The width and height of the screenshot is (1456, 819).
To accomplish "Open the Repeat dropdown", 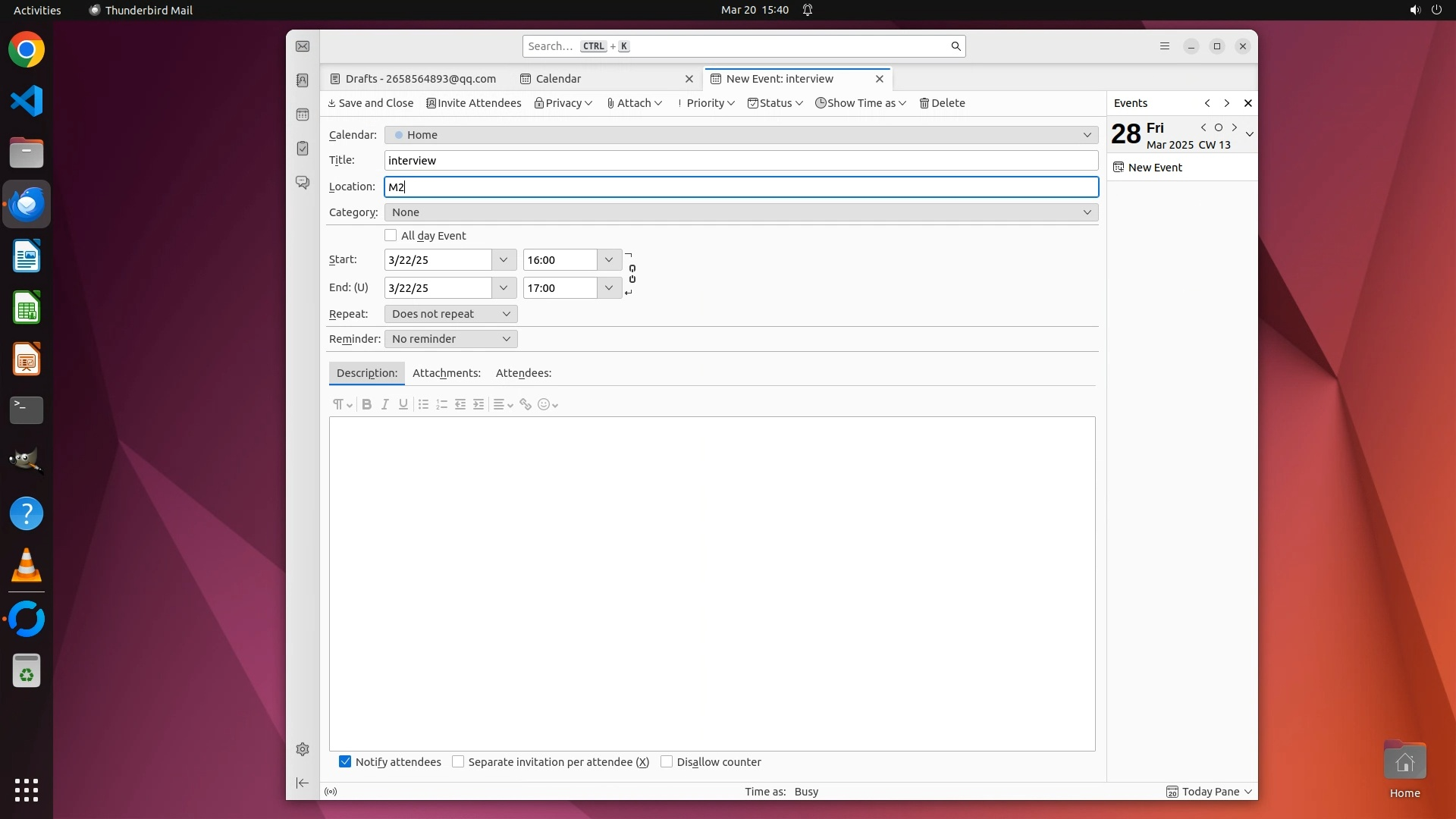I will [x=450, y=314].
